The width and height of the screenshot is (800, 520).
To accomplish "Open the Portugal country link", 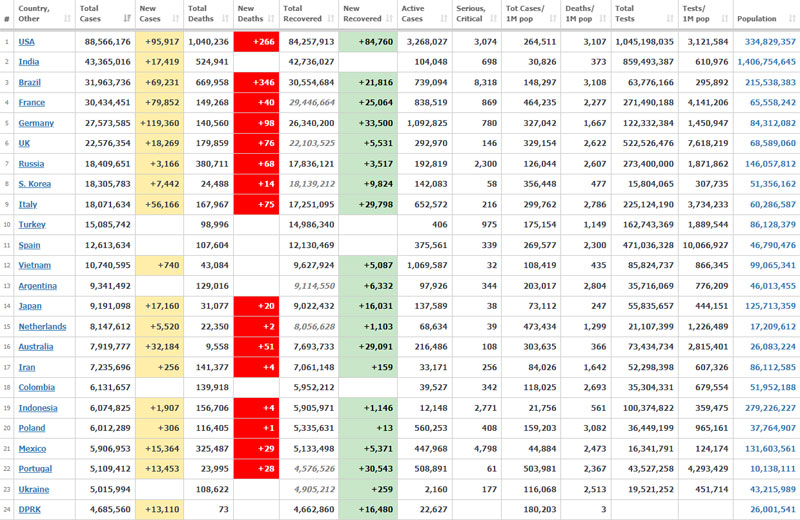I will (x=35, y=469).
